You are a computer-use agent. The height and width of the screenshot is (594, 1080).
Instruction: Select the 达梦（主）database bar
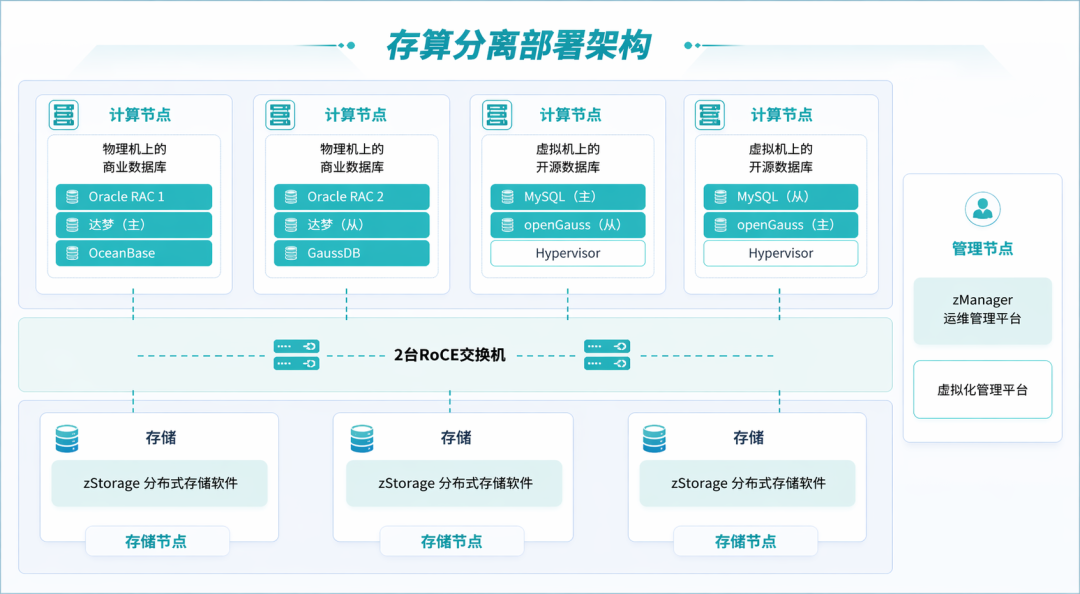tap(134, 225)
